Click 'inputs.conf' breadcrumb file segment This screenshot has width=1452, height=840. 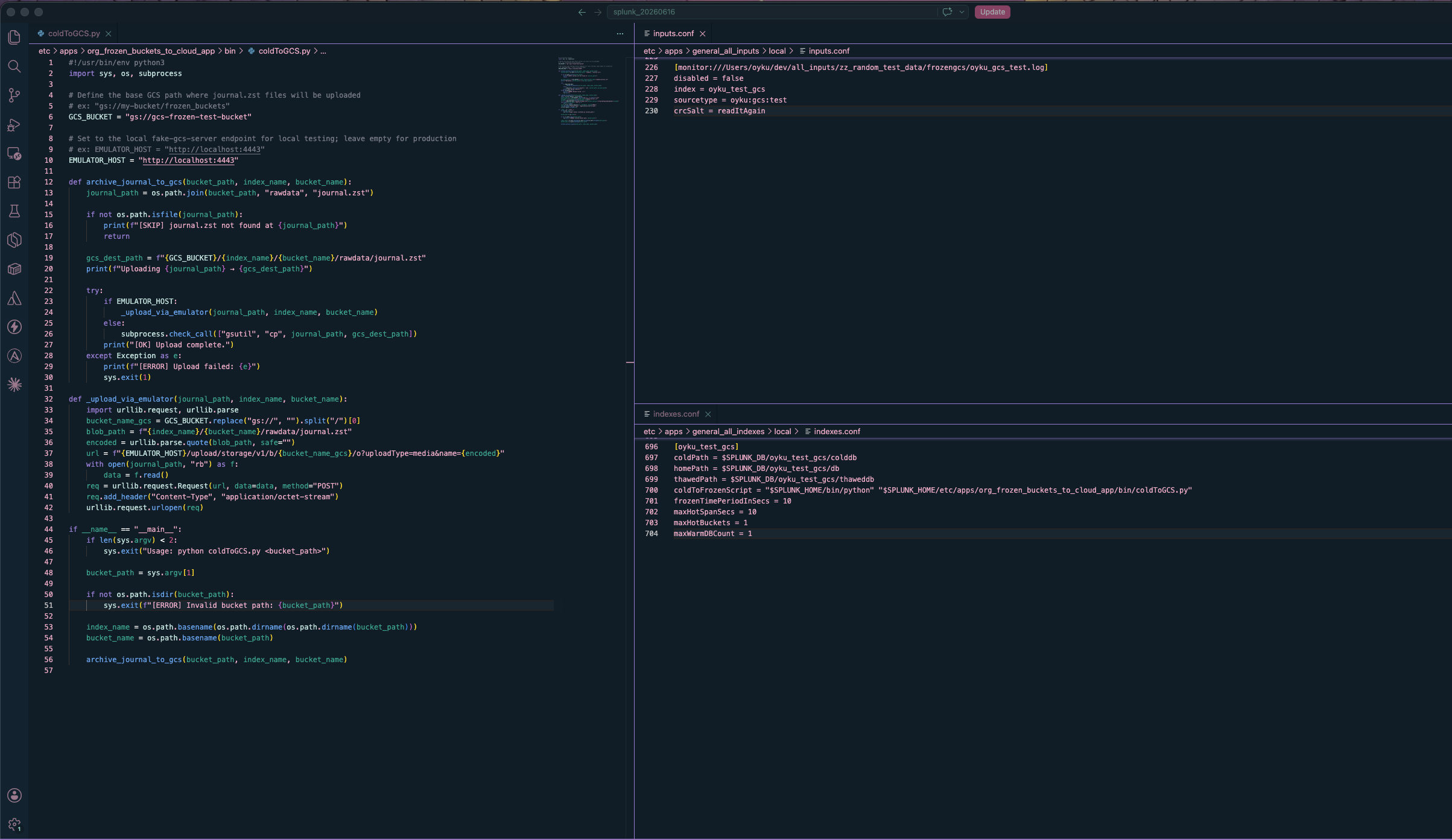(829, 51)
